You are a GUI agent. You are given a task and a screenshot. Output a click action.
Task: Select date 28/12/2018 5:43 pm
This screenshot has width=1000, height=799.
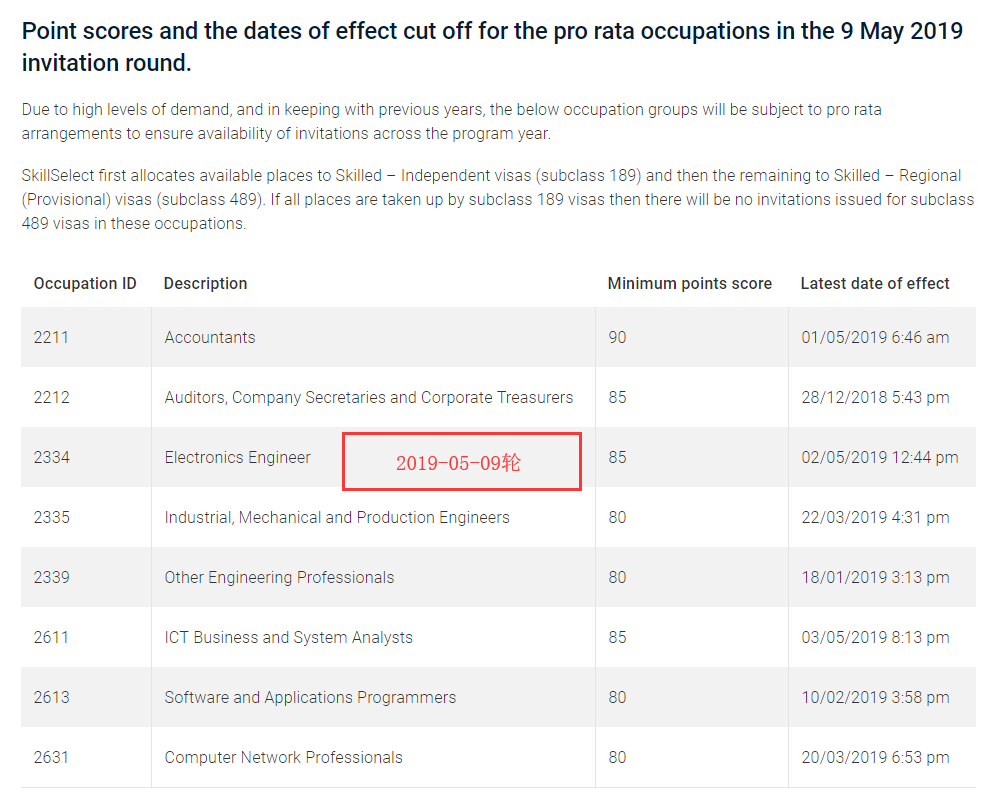pos(875,398)
